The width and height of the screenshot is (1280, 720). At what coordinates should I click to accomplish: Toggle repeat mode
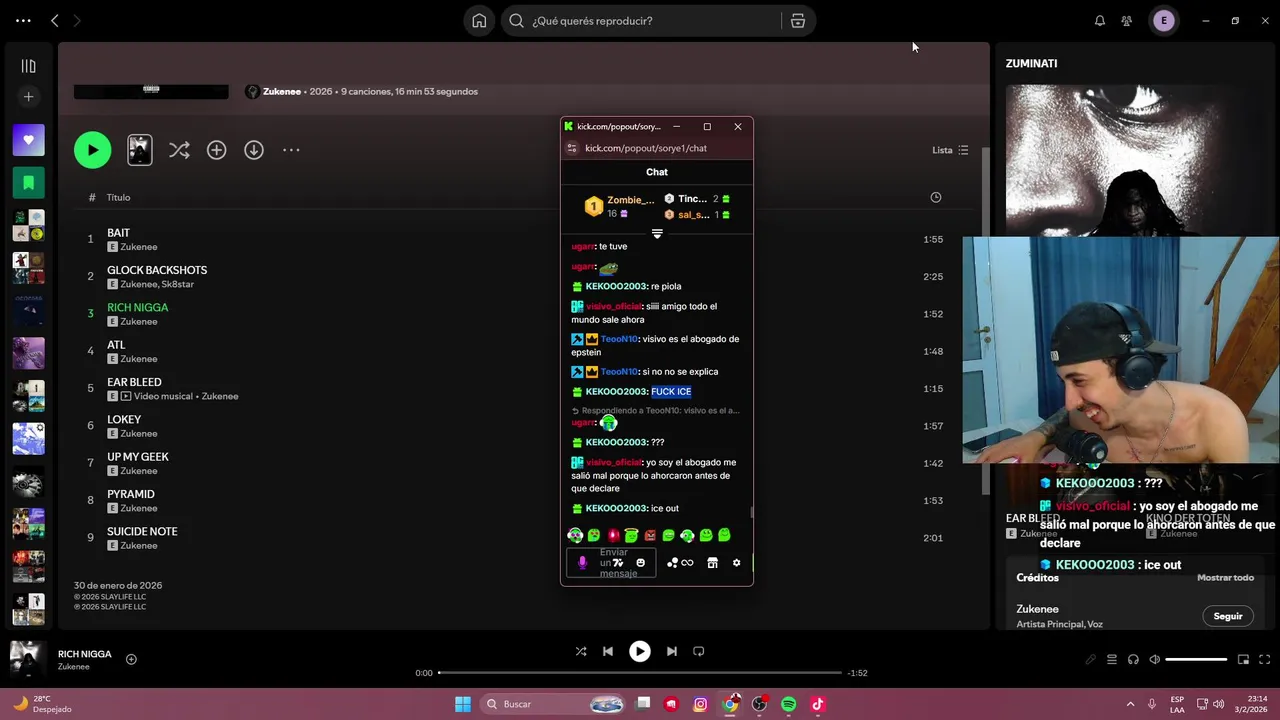[x=699, y=651]
